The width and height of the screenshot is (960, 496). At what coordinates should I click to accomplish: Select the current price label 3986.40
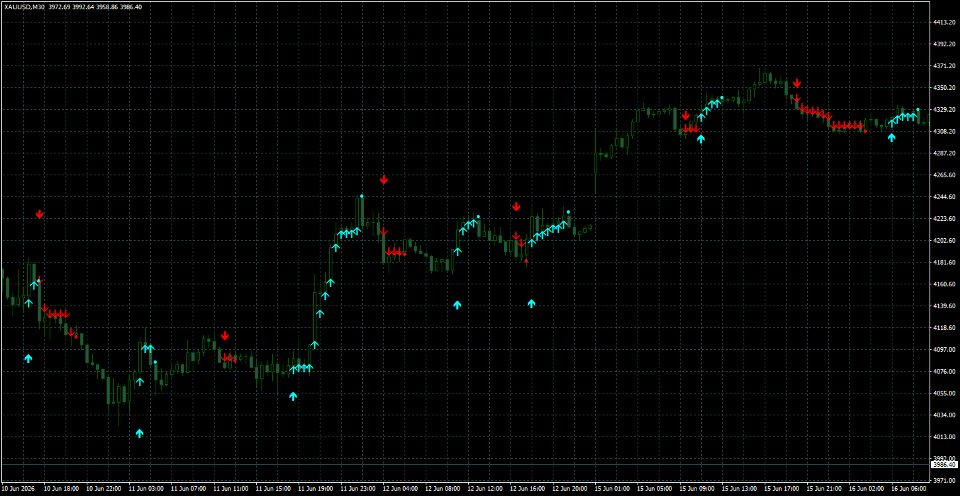point(944,465)
